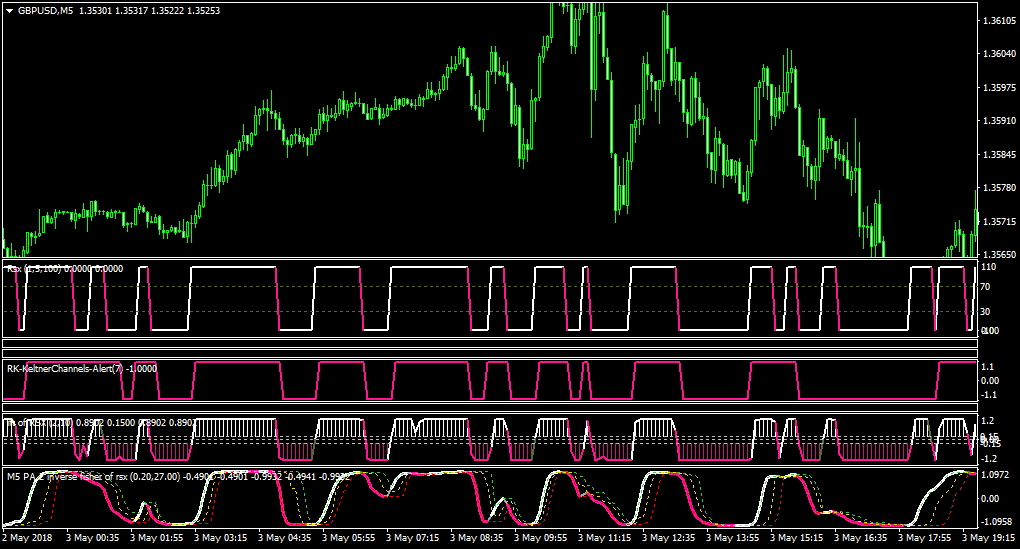Select the 1.36040 price level label
Image resolution: width=1020 pixels, height=549 pixels.
point(999,54)
